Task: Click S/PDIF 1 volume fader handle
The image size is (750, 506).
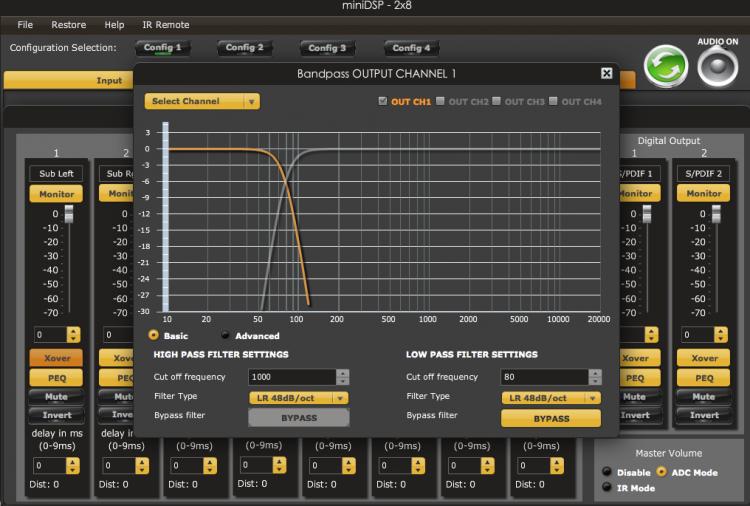Action: tap(647, 214)
